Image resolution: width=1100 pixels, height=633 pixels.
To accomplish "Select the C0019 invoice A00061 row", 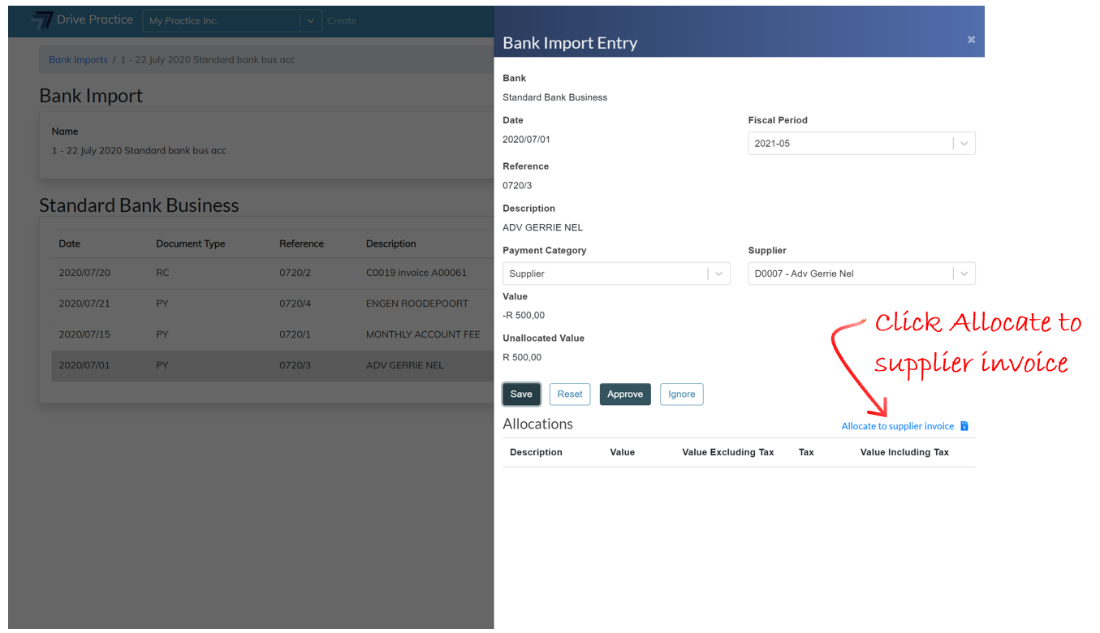I will [x=272, y=272].
